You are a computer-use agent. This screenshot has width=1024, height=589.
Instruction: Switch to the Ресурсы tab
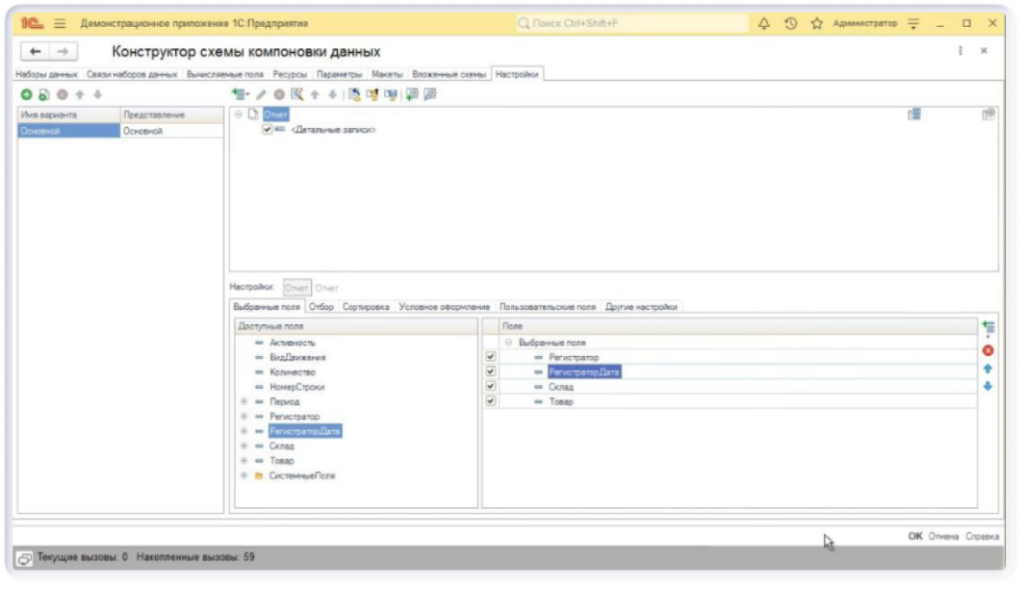[x=289, y=75]
